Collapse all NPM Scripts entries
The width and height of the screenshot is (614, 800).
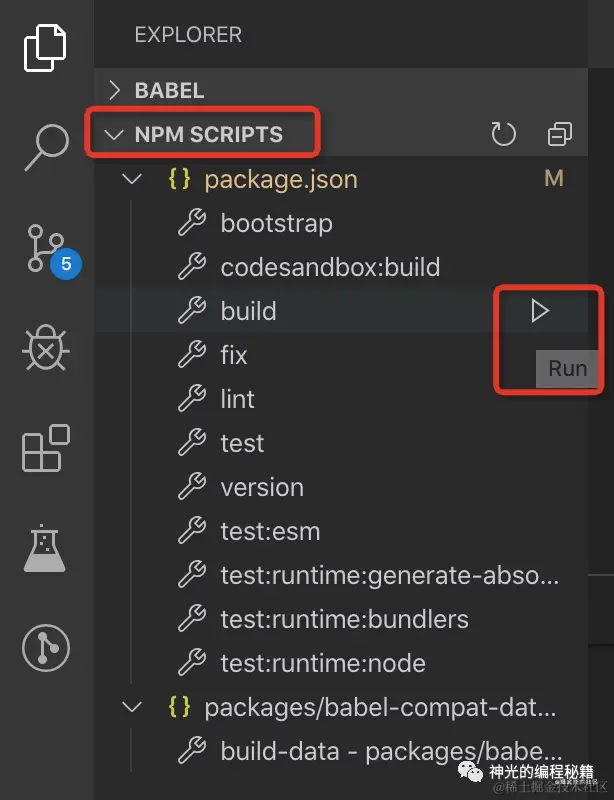(559, 134)
